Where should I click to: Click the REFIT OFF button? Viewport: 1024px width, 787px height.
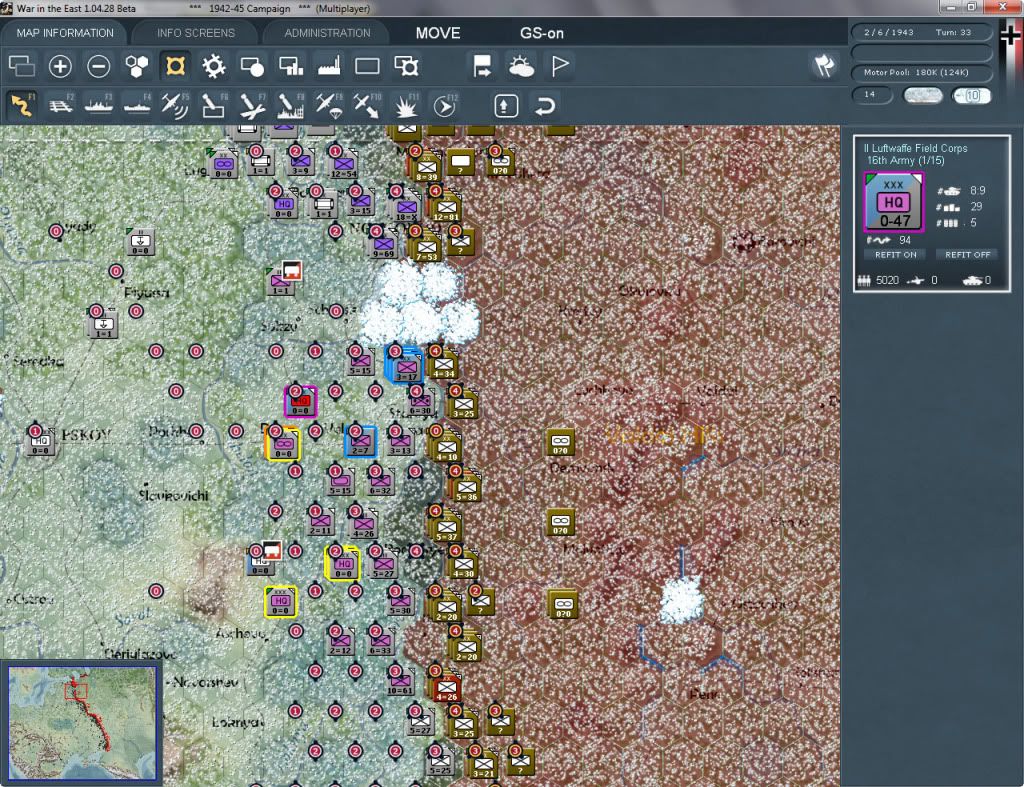[x=968, y=255]
